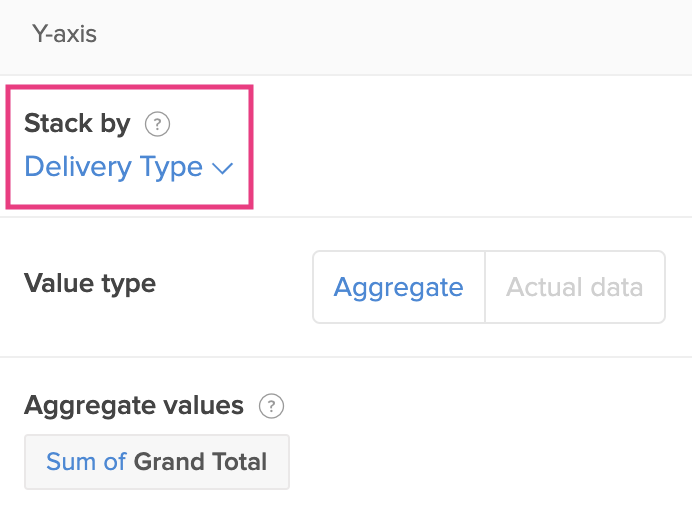Click the word Aggregate in blue
Viewport: 692px width, 512px height.
point(399,287)
